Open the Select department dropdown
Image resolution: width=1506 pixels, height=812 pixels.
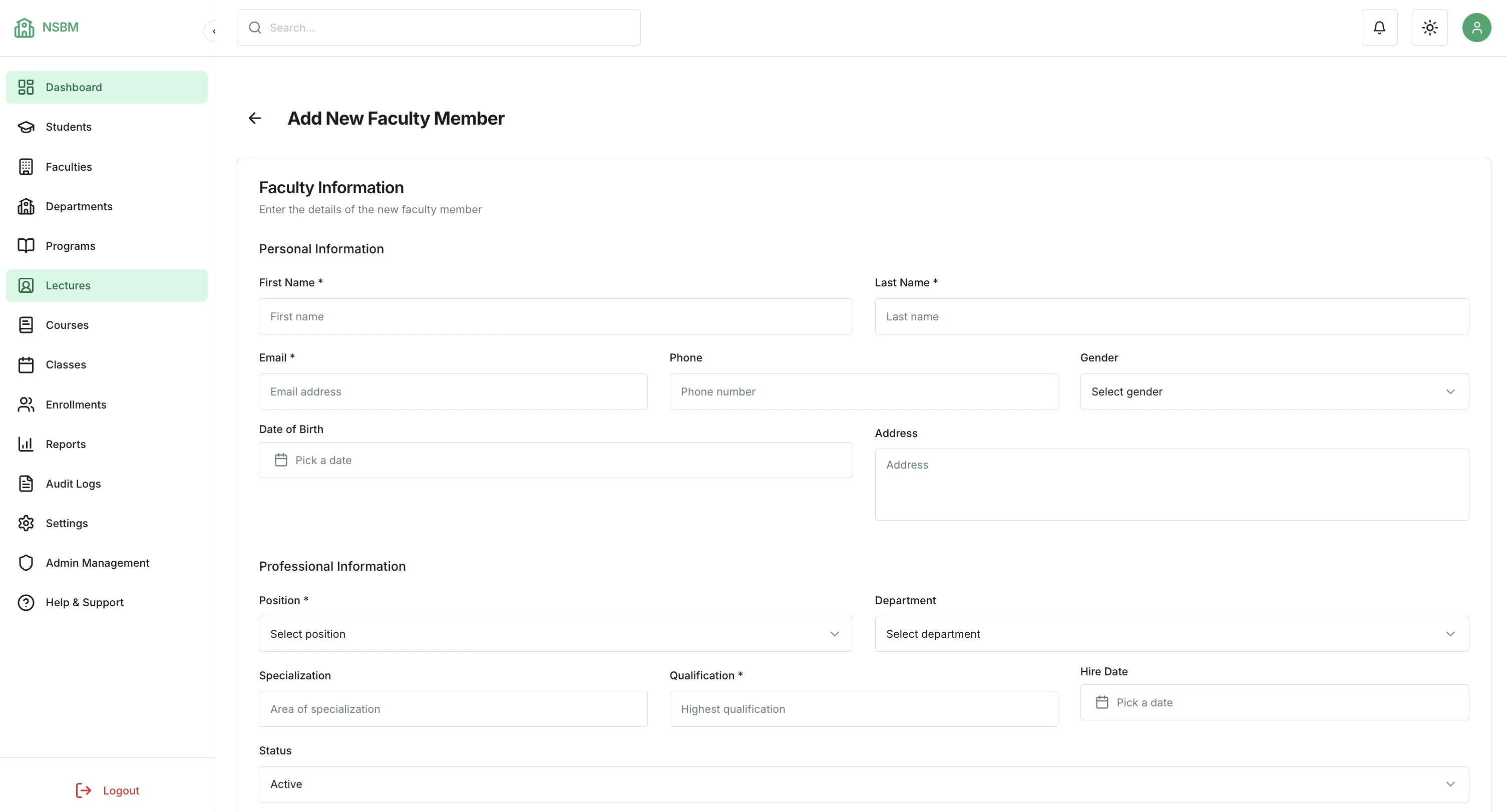(x=1171, y=634)
